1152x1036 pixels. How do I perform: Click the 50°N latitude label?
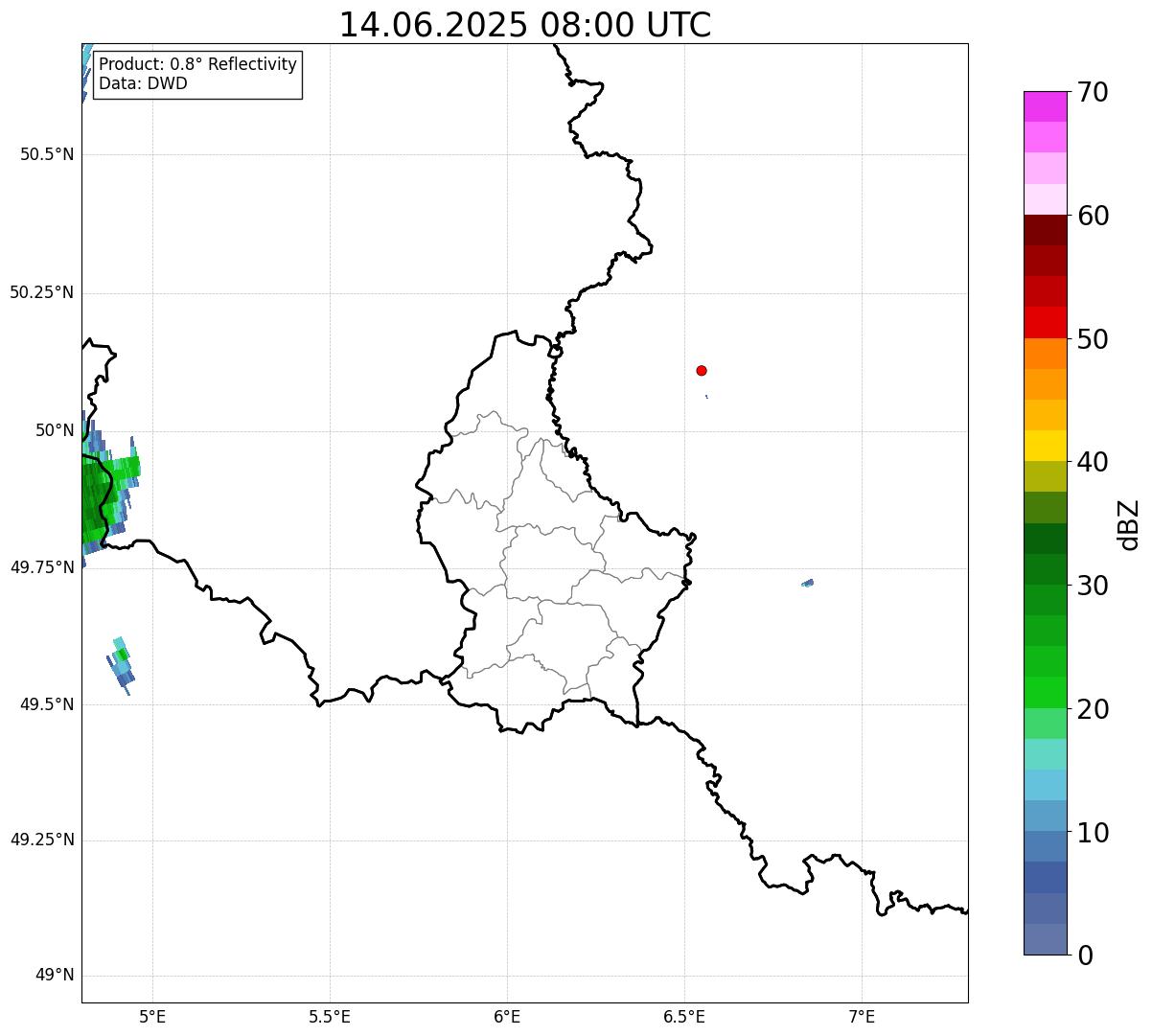(x=56, y=430)
